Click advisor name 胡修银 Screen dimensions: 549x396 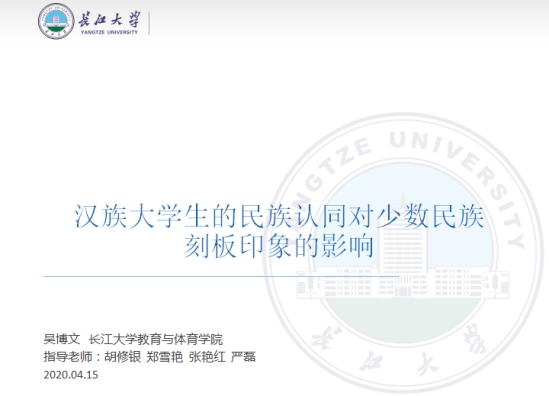tap(123, 357)
